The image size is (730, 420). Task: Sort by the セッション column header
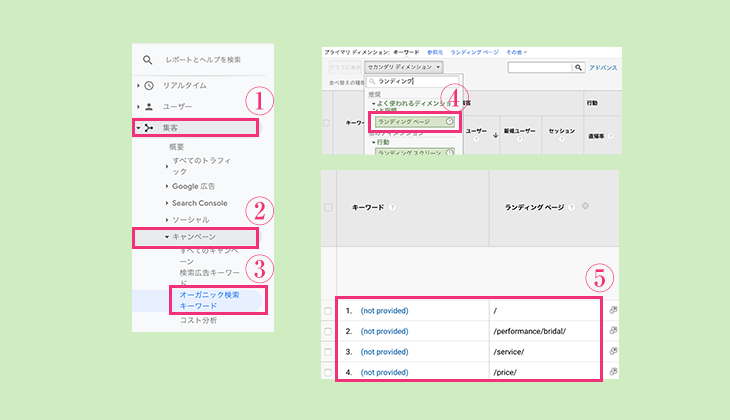(x=562, y=131)
